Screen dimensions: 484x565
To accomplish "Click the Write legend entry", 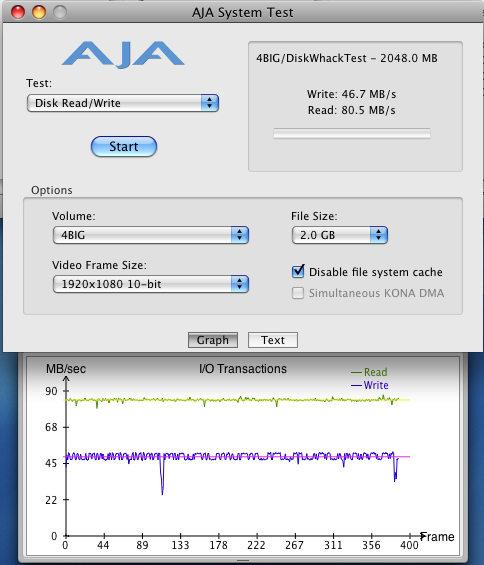I will pyautogui.click(x=370, y=385).
